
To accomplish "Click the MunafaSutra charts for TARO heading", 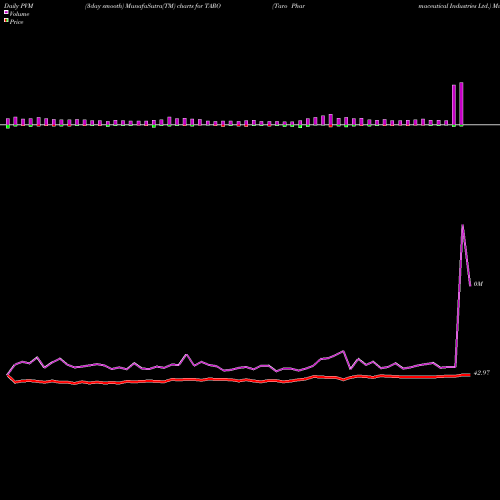I will (x=153, y=6).
